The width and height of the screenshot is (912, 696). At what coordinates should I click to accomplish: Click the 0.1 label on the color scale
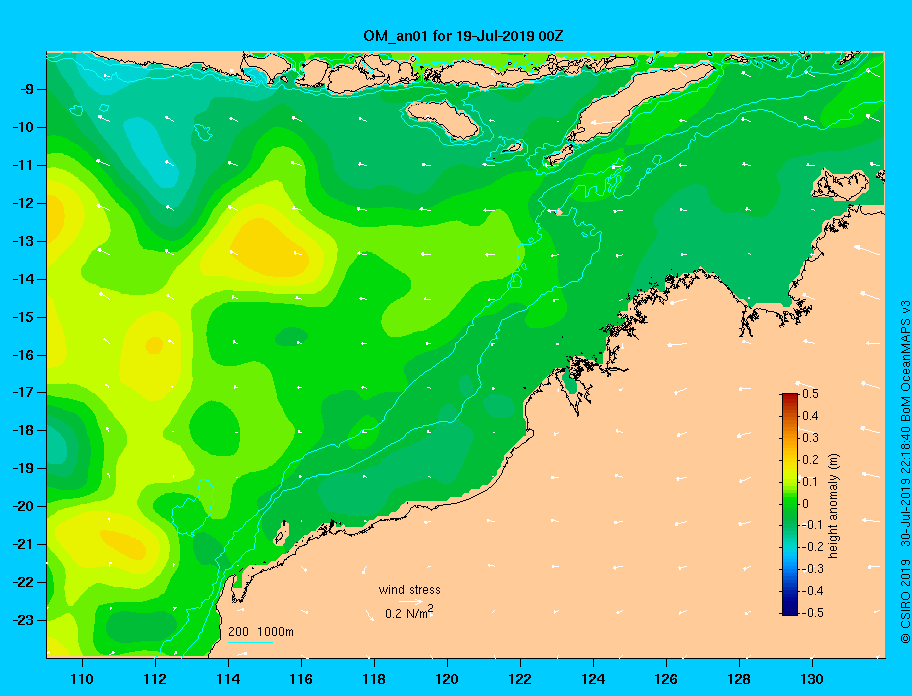(810, 481)
